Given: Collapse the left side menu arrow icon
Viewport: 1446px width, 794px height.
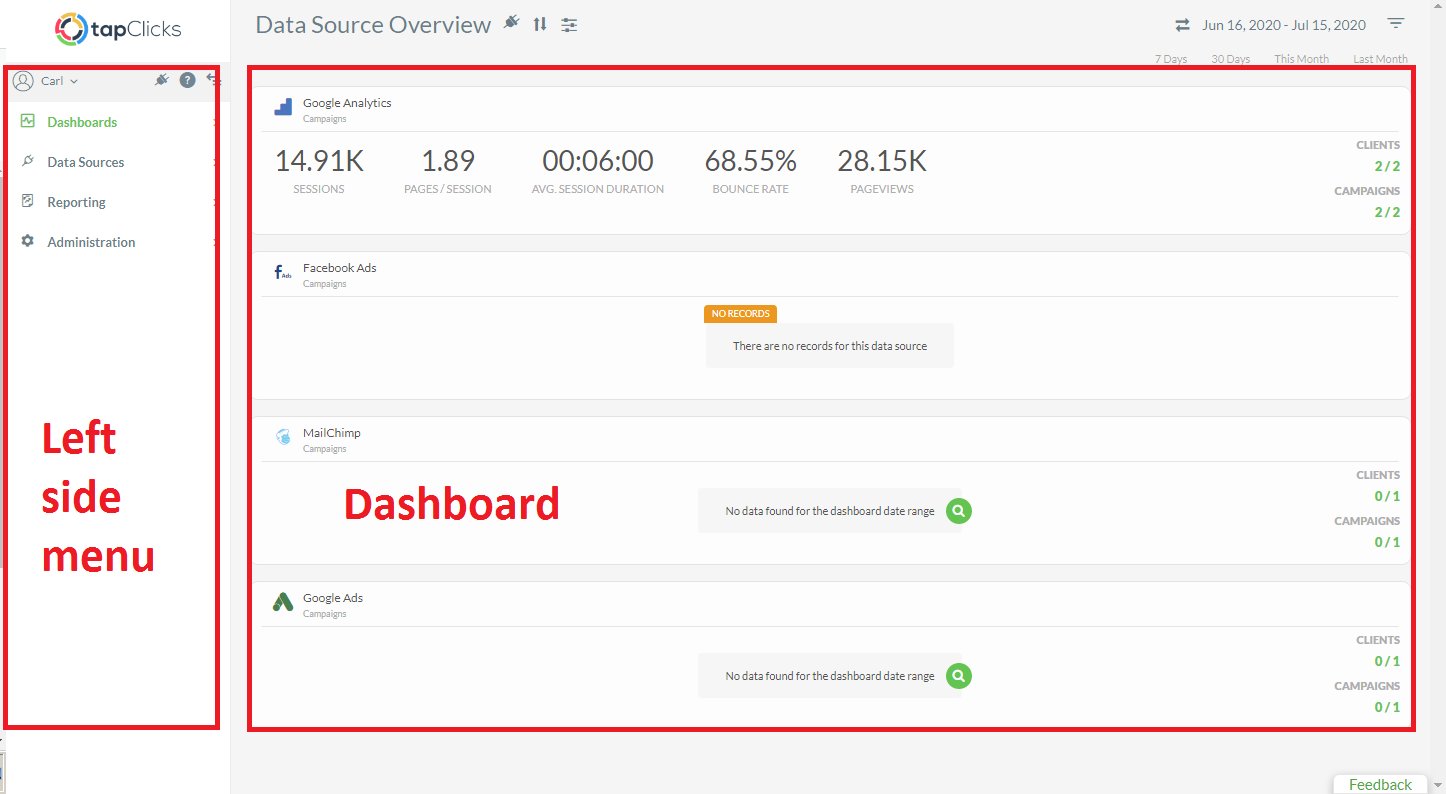Looking at the screenshot, I should 213,79.
